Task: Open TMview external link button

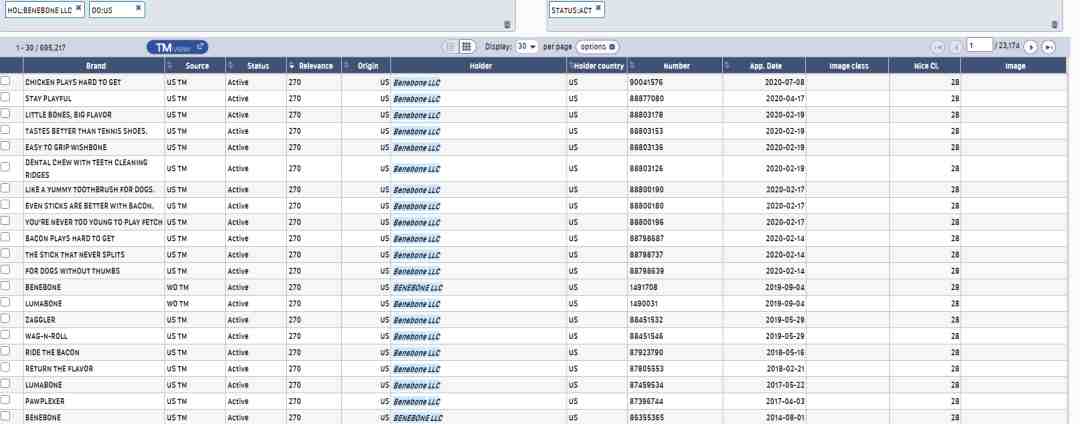Action: point(177,47)
